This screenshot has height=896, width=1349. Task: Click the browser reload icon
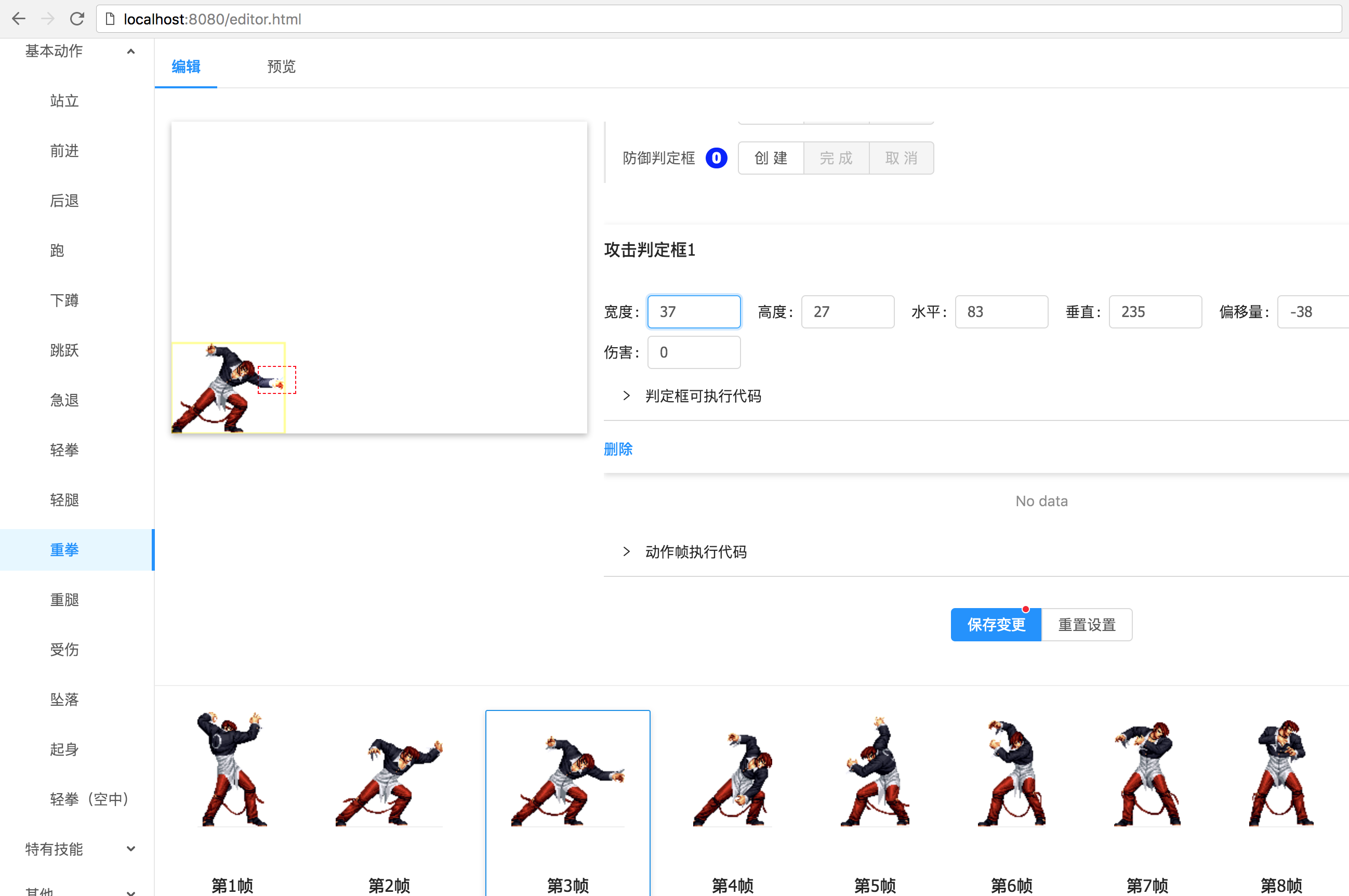coord(77,19)
